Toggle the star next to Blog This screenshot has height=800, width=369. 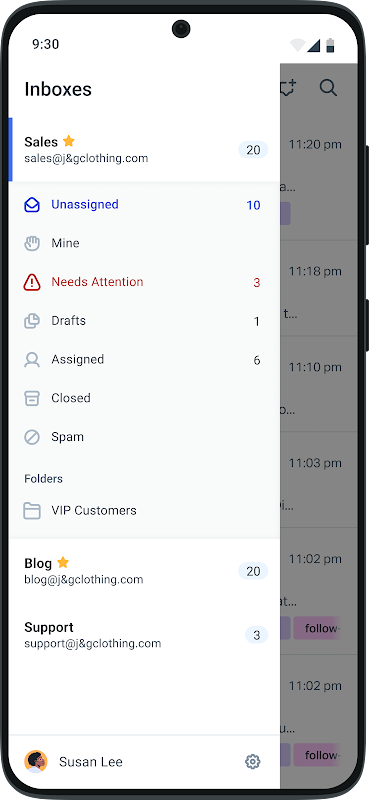point(63,562)
